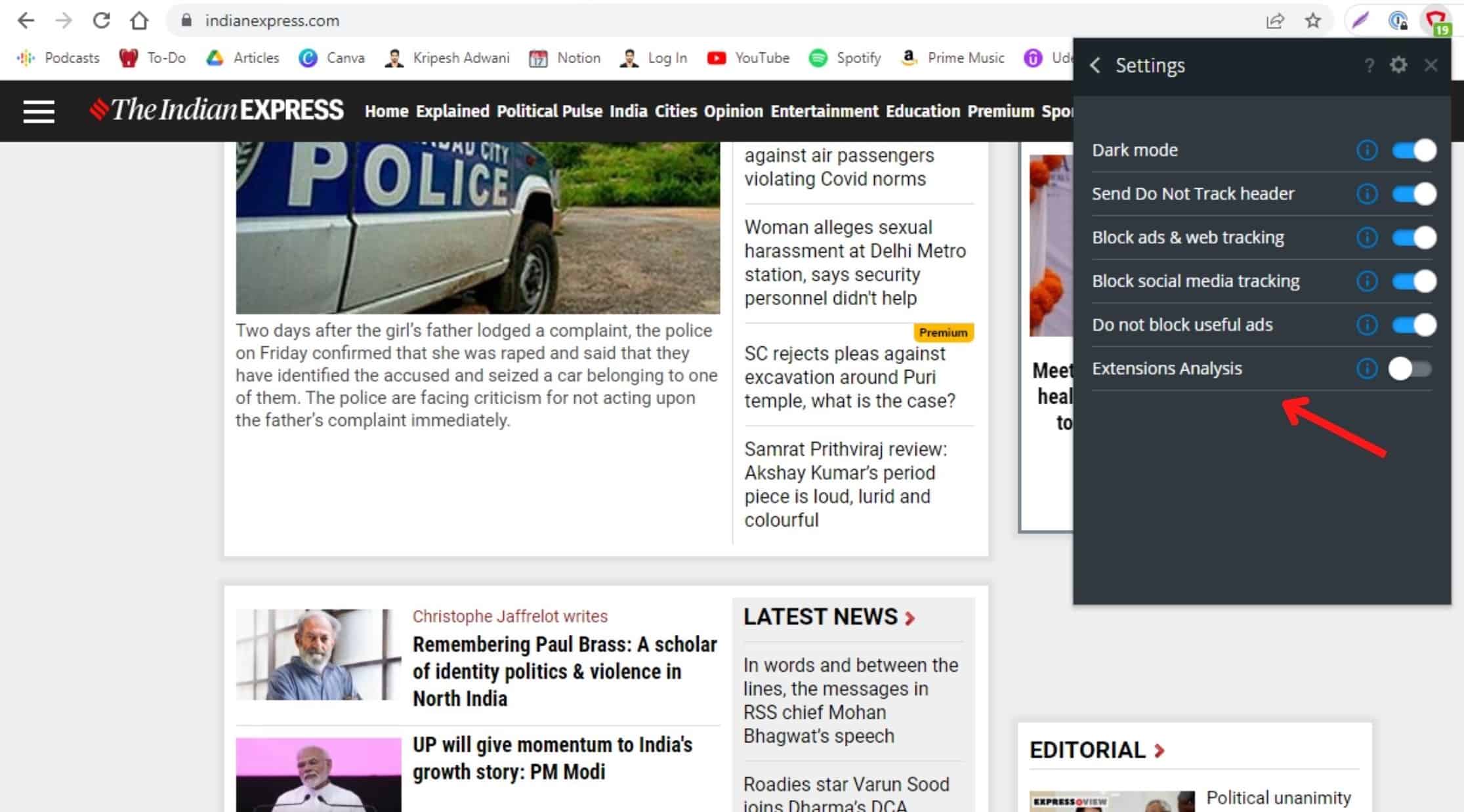Open hamburger menu on Indian Express
The height and width of the screenshot is (812, 1464).
tap(39, 111)
